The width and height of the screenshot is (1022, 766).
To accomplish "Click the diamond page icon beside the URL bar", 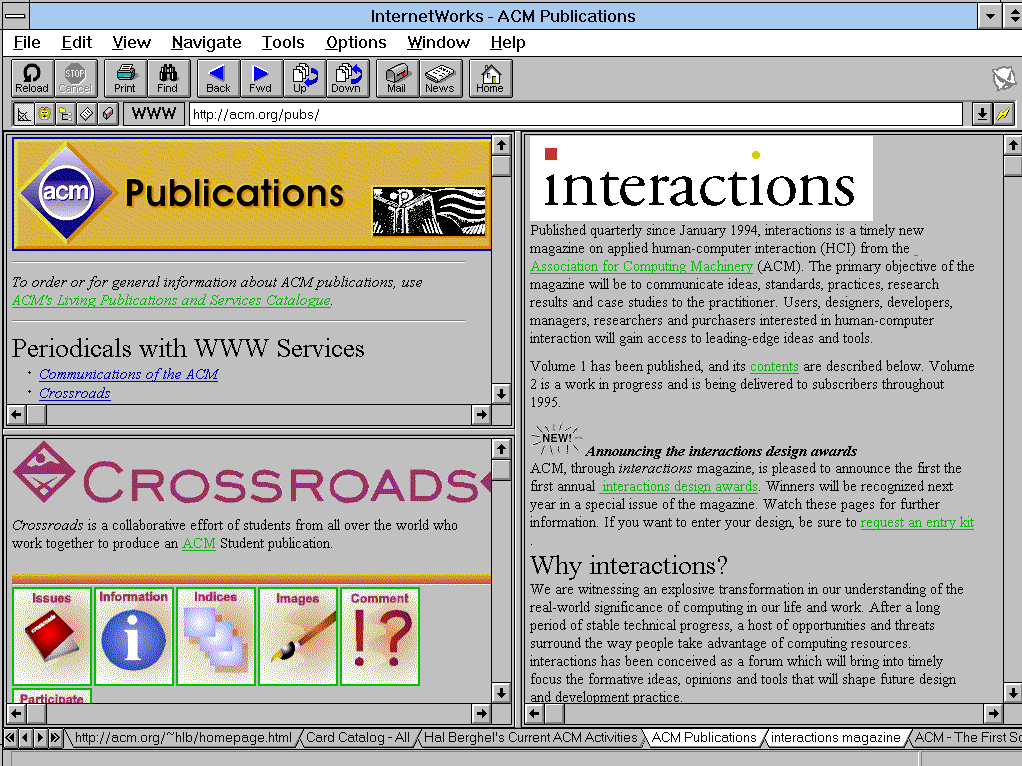I will tap(86, 115).
